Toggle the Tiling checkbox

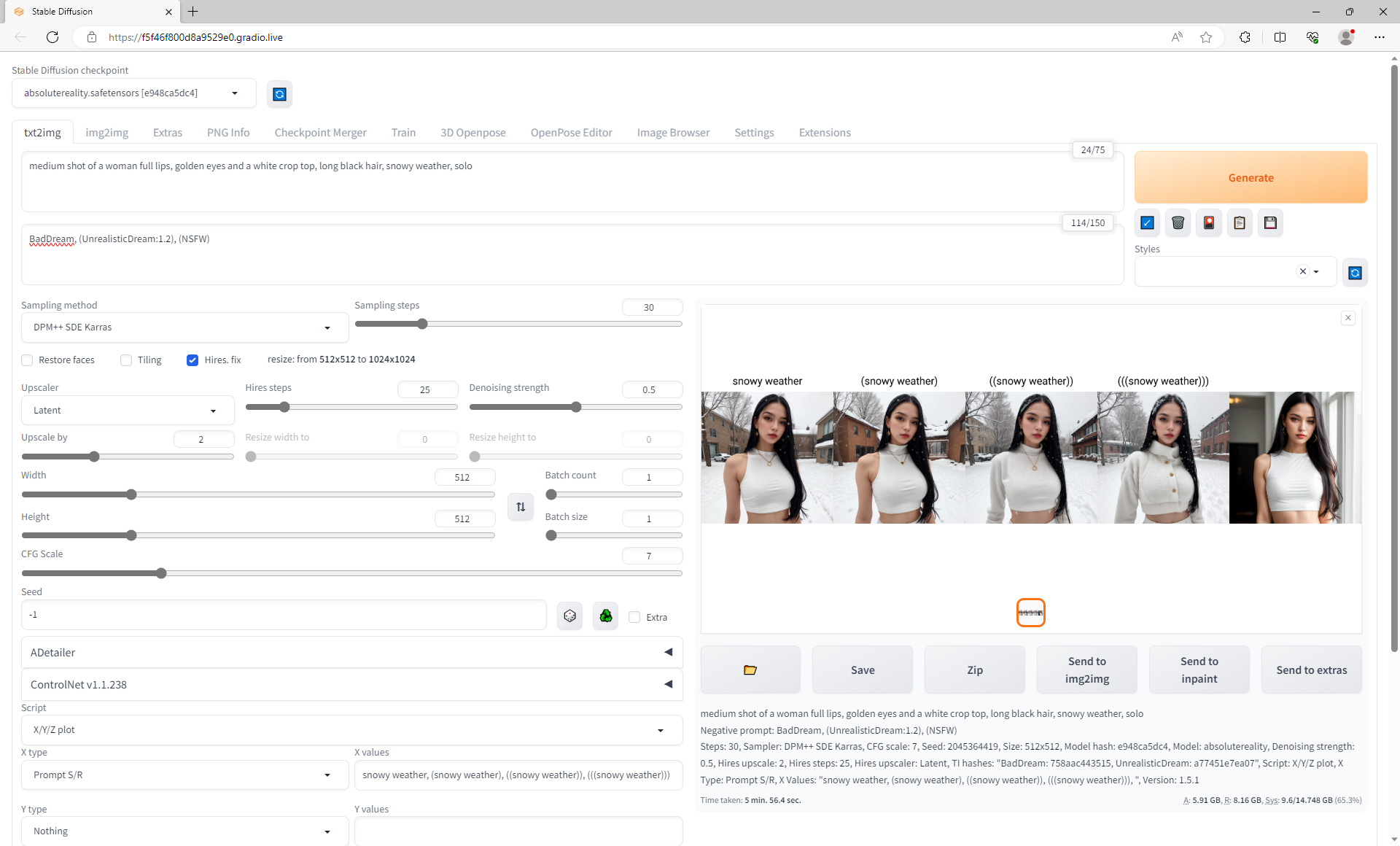pos(126,360)
